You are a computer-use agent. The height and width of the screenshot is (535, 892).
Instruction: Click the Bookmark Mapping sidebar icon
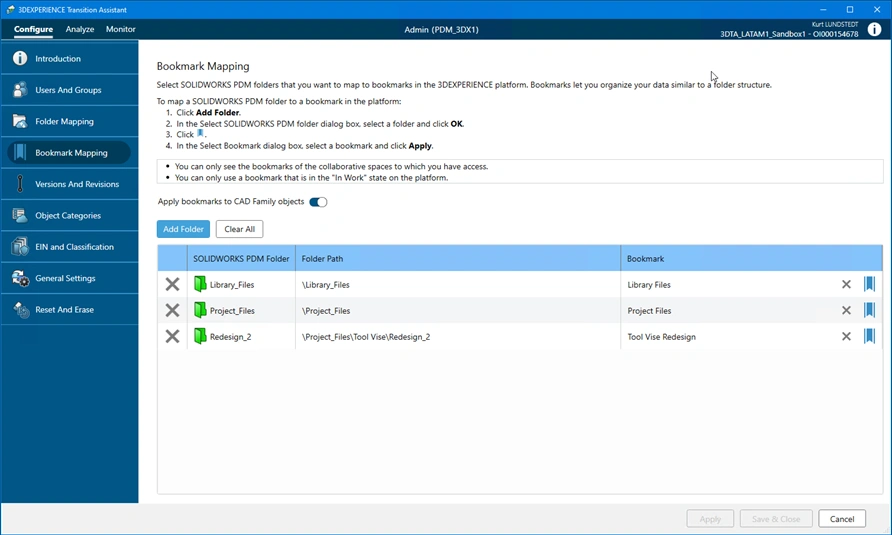pos(20,152)
